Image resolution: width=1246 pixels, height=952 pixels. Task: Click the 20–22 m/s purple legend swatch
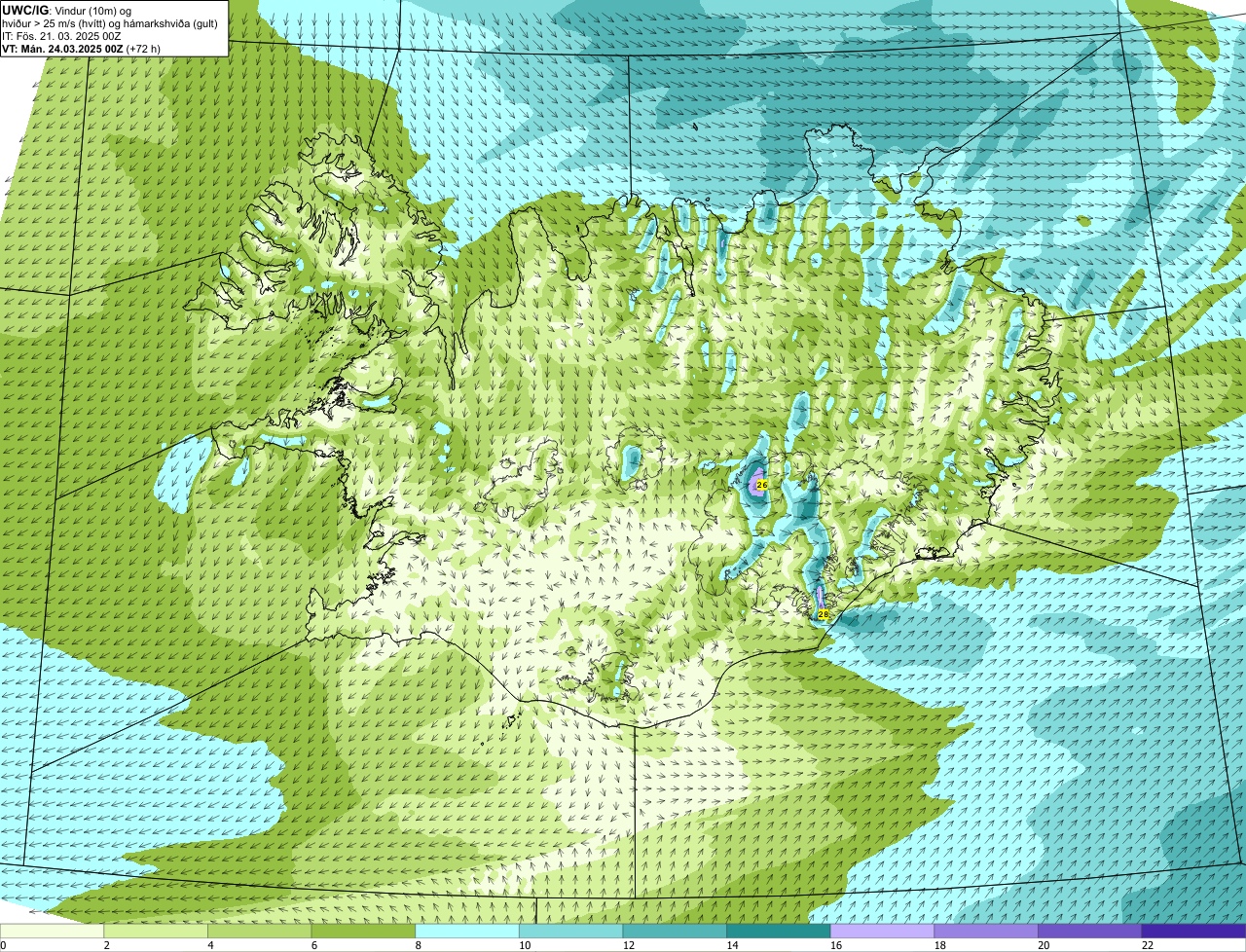(1090, 931)
